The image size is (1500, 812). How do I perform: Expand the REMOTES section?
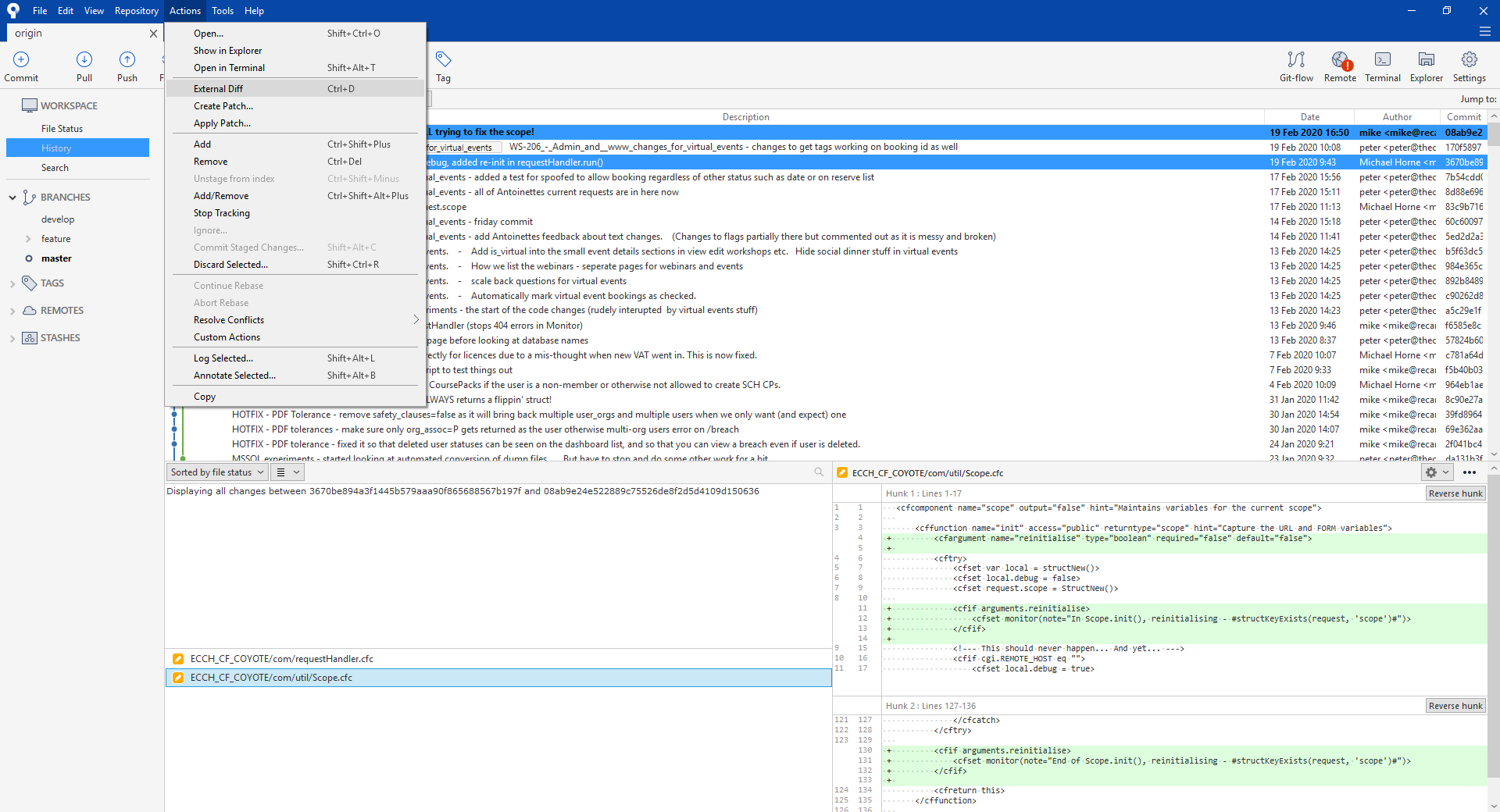tap(12, 311)
